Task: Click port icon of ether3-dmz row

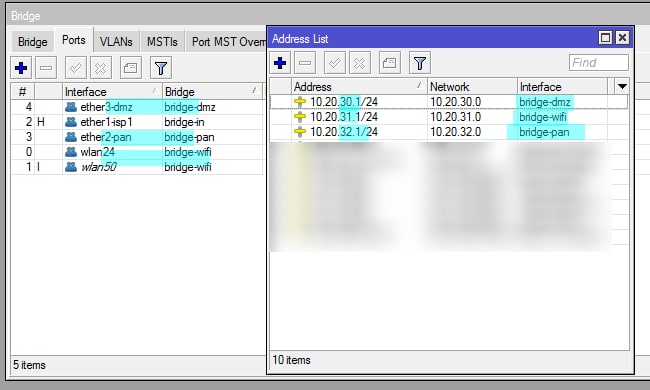Action: 71,107
